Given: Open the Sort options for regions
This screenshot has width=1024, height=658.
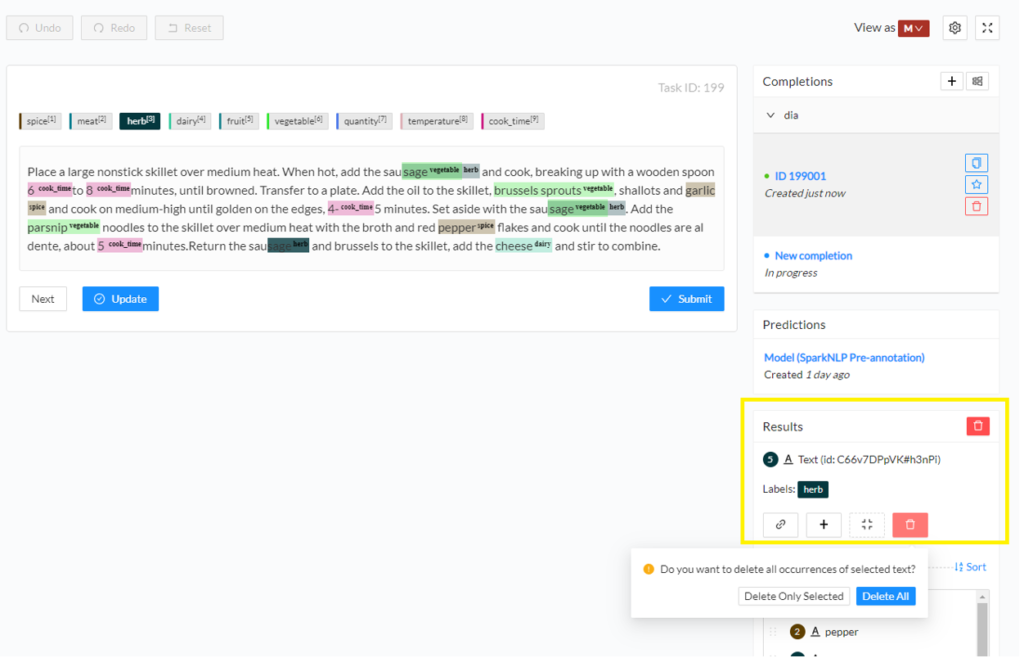Looking at the screenshot, I should click(969, 566).
